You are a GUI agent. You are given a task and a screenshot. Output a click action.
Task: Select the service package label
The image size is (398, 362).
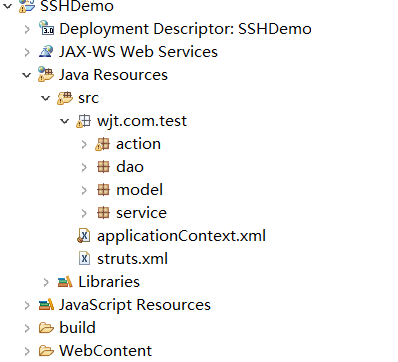141,213
